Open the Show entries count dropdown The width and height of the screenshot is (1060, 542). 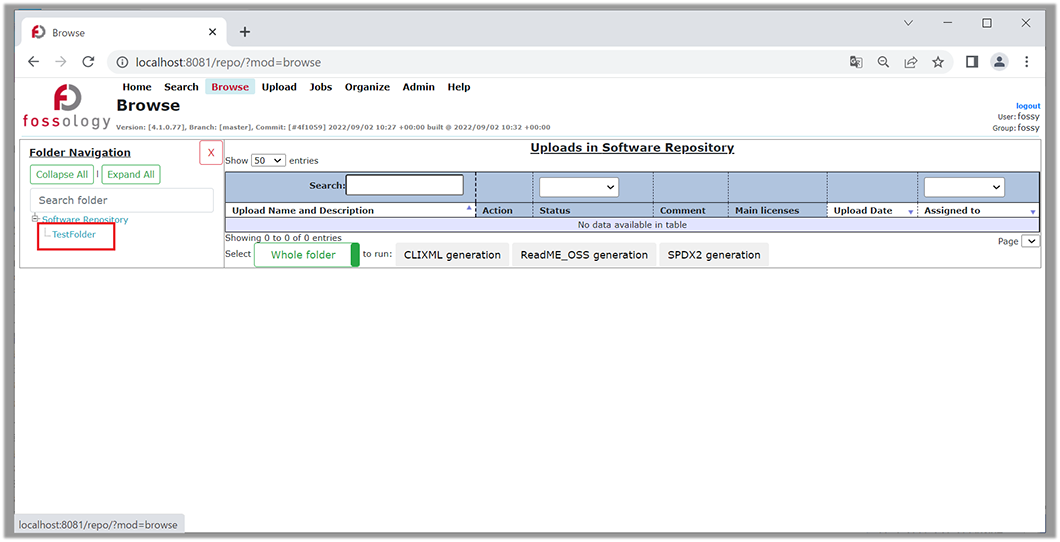[x=268, y=160]
